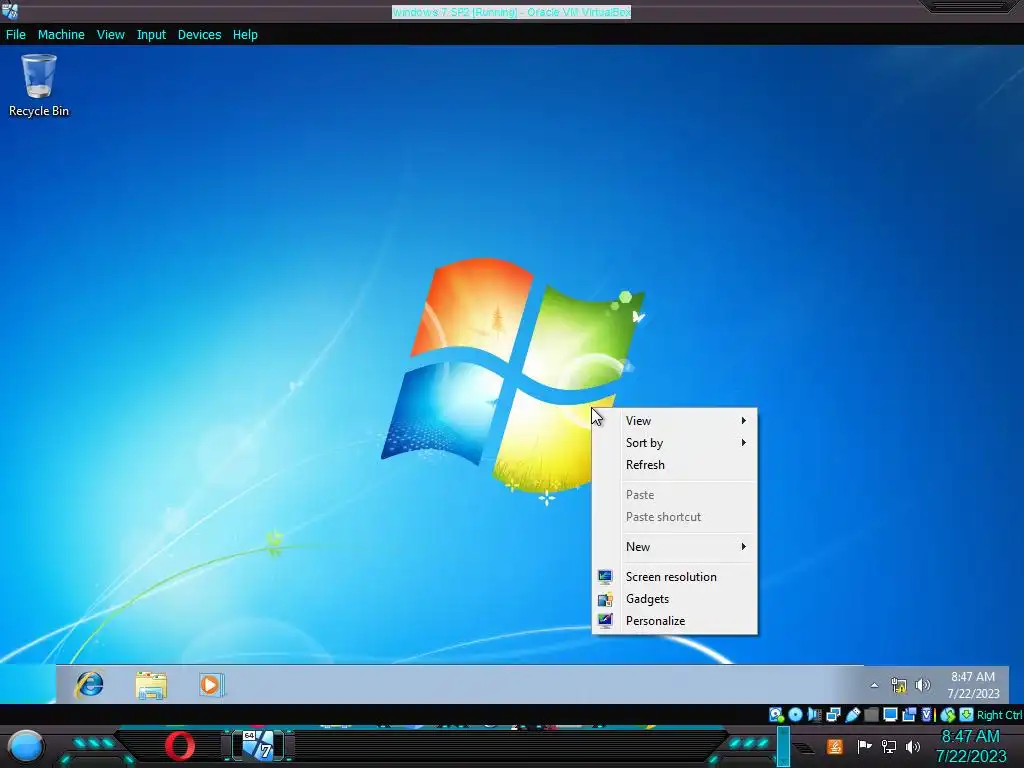Click the USB devices indicator in VirtualBox status bar
The width and height of the screenshot is (1024, 768).
pyautogui.click(x=852, y=714)
